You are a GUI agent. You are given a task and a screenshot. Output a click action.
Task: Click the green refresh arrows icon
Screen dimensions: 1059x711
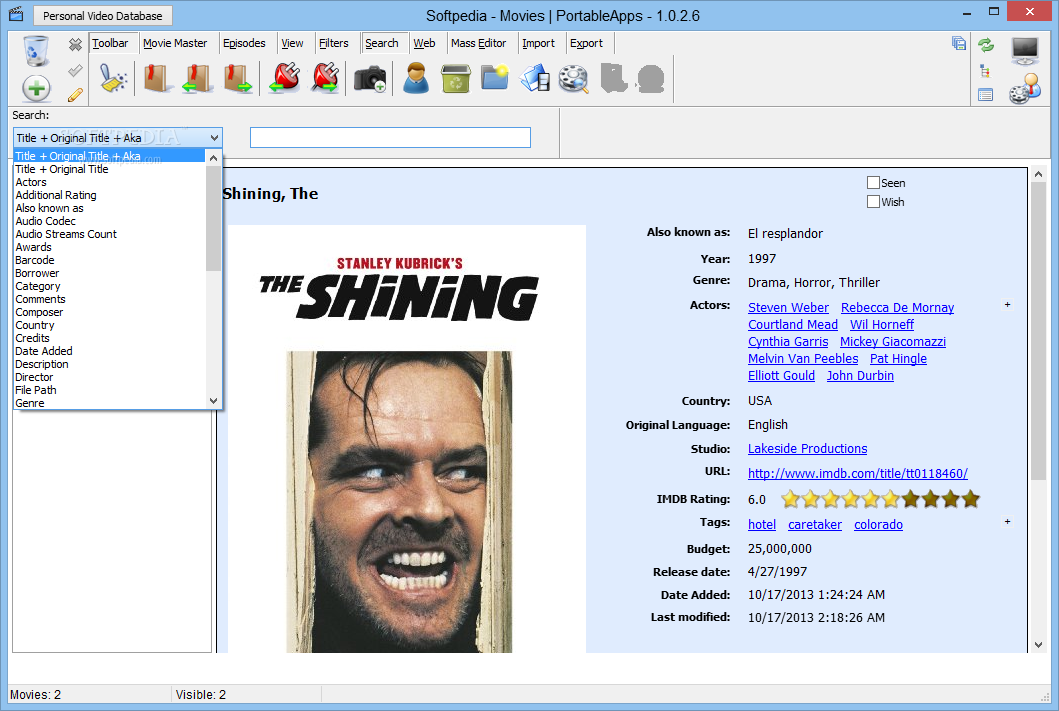(x=986, y=45)
